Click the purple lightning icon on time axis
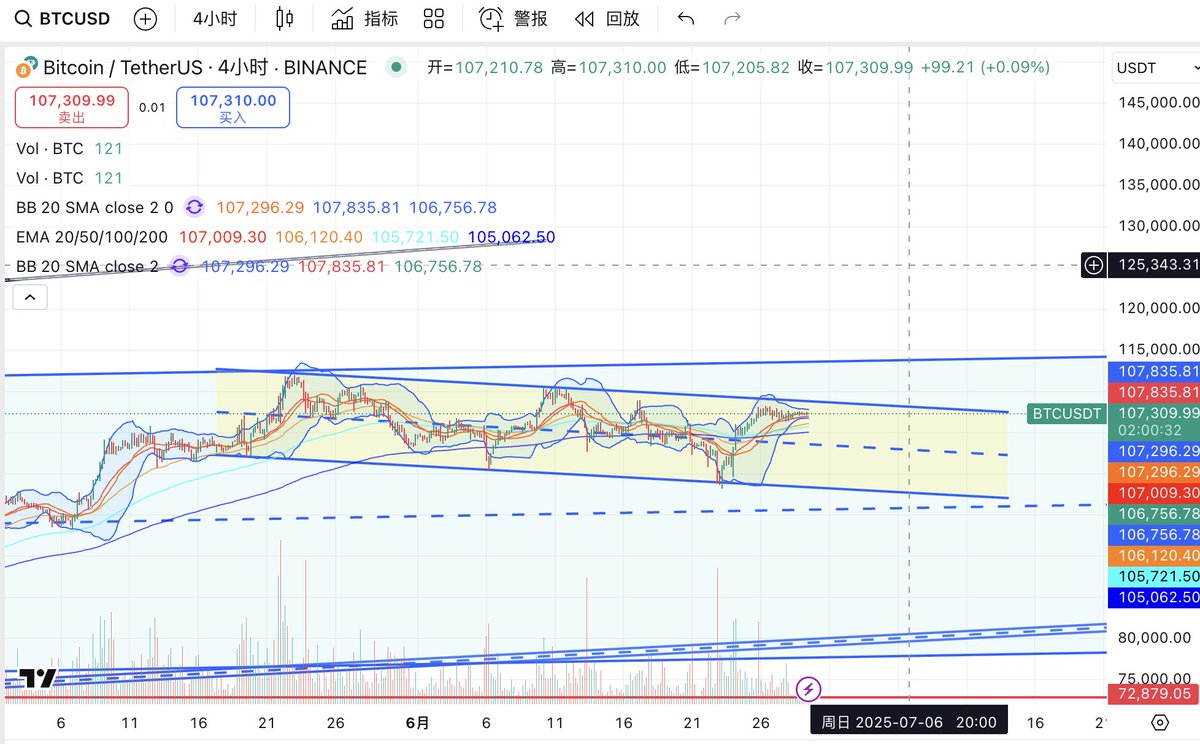 (809, 689)
